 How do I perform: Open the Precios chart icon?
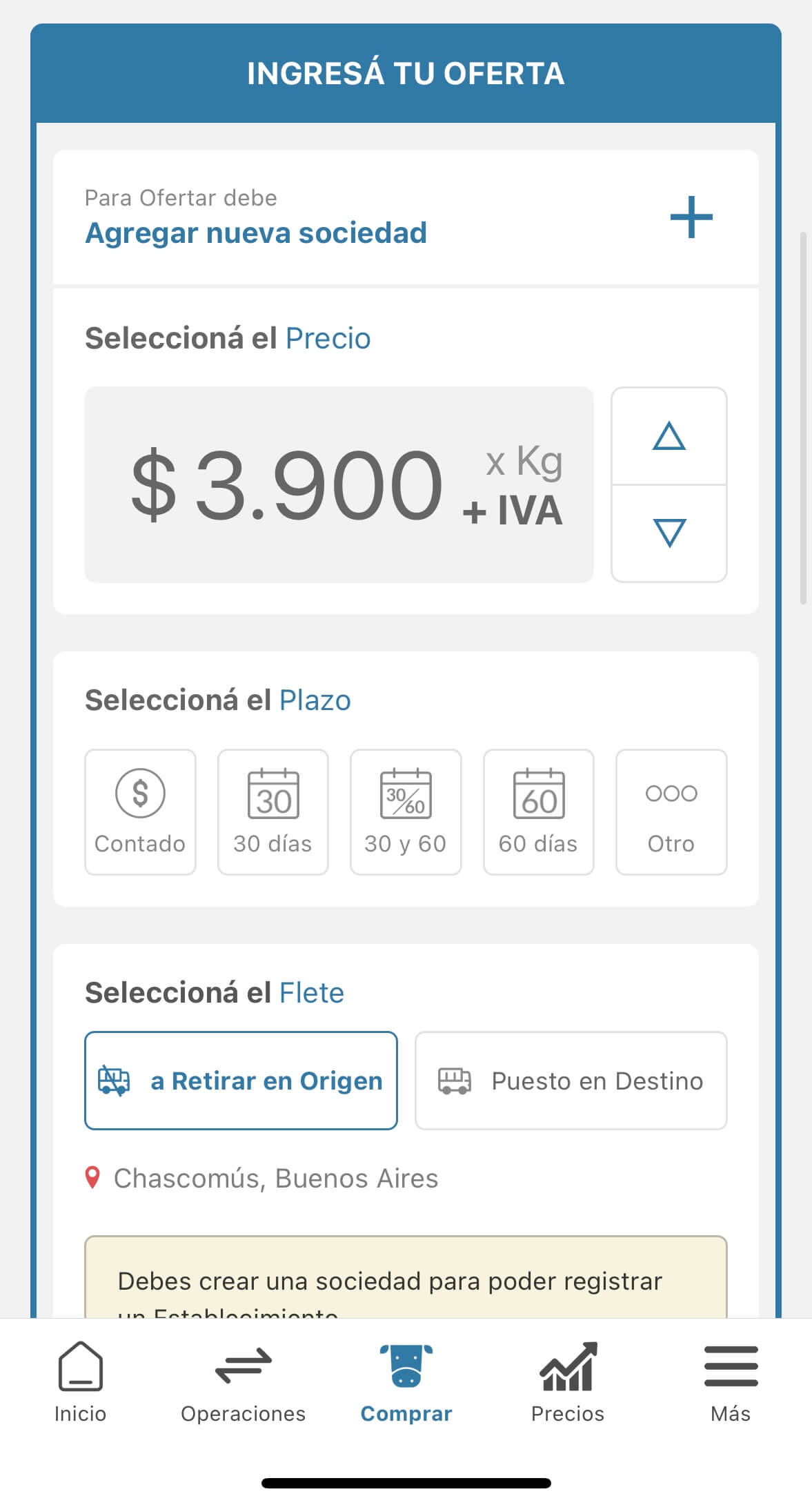point(568,1367)
